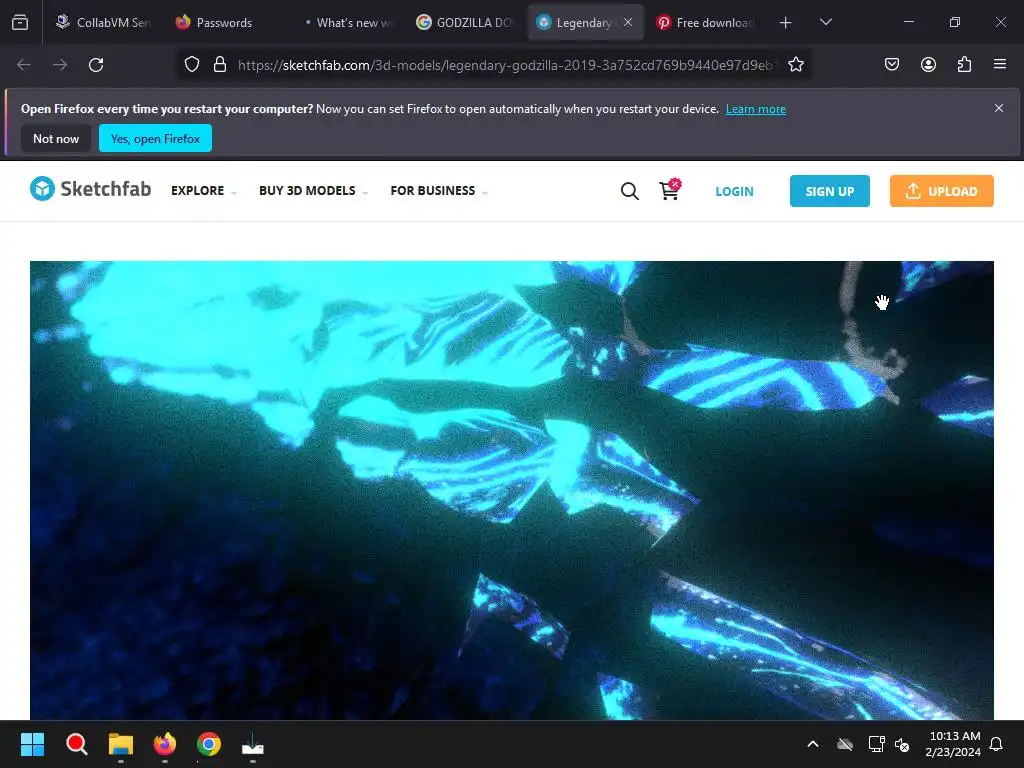The height and width of the screenshot is (768, 1024).
Task: Open File Explorer from taskbar
Action: click(x=121, y=744)
